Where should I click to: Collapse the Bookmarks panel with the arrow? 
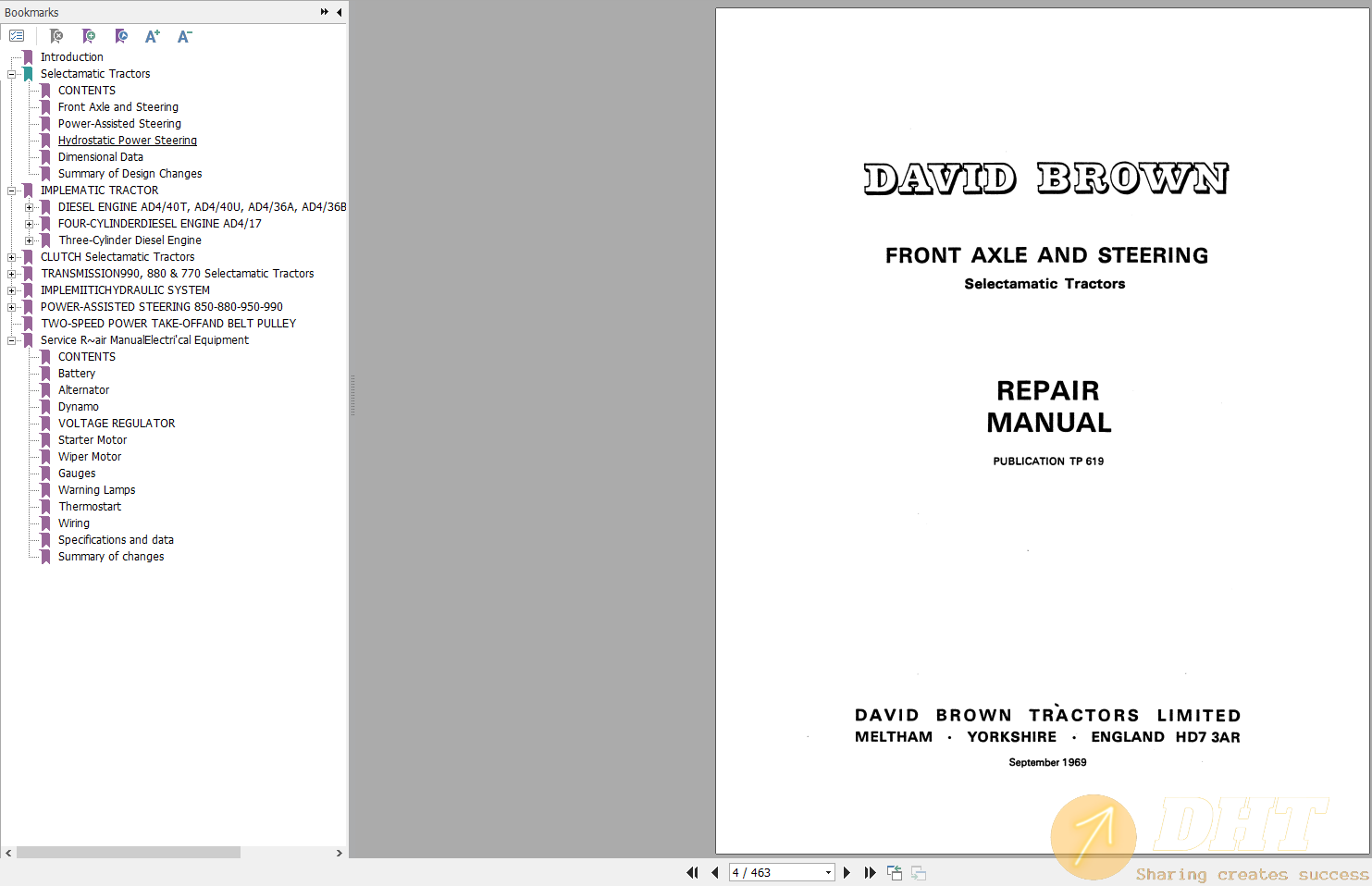(x=339, y=12)
